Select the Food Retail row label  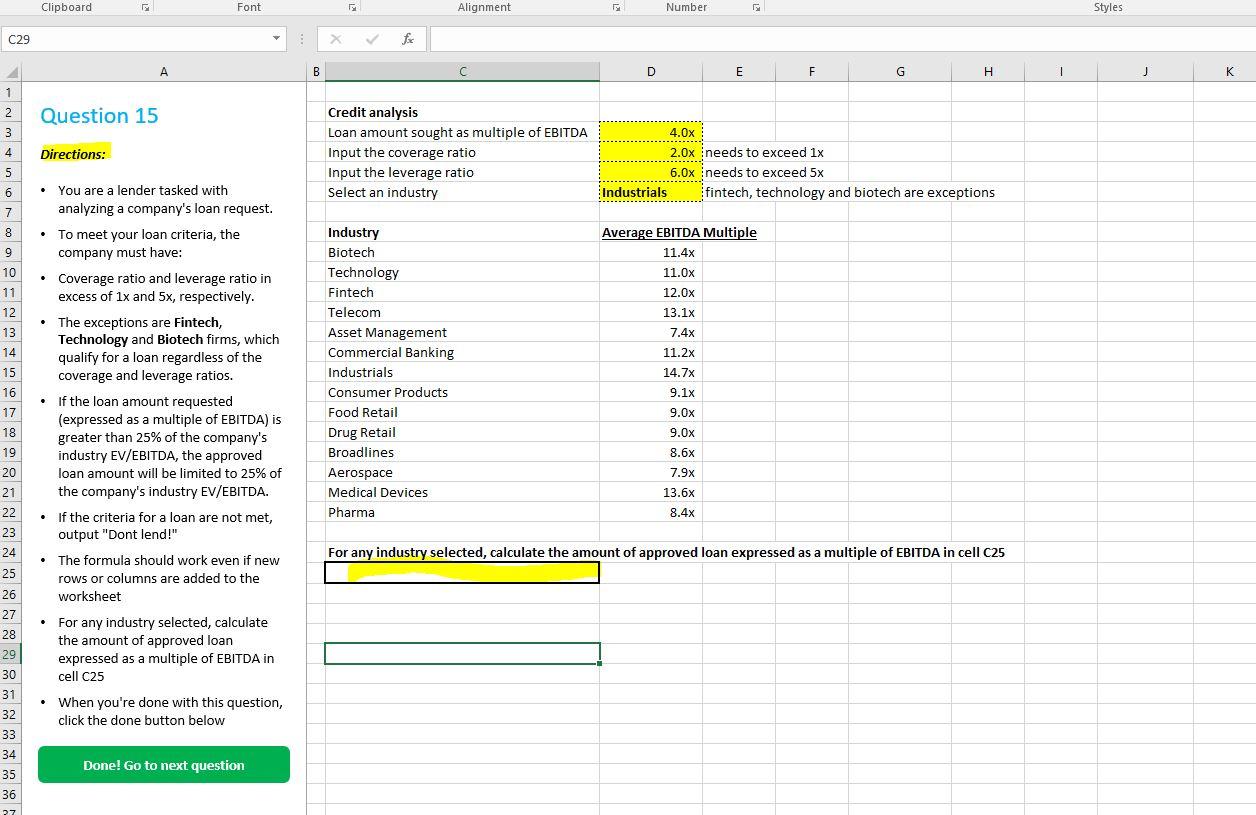click(363, 412)
